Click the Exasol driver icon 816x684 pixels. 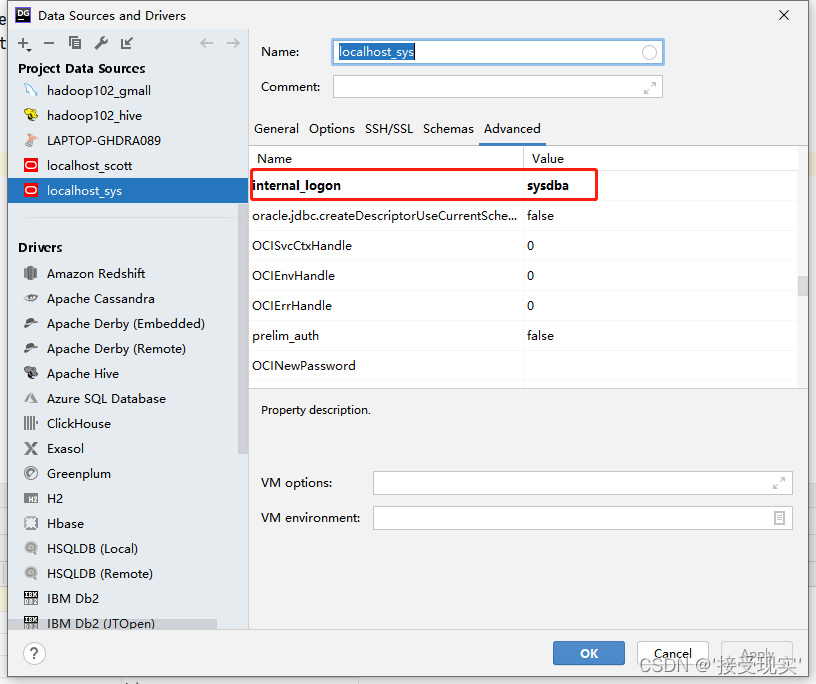(x=31, y=448)
